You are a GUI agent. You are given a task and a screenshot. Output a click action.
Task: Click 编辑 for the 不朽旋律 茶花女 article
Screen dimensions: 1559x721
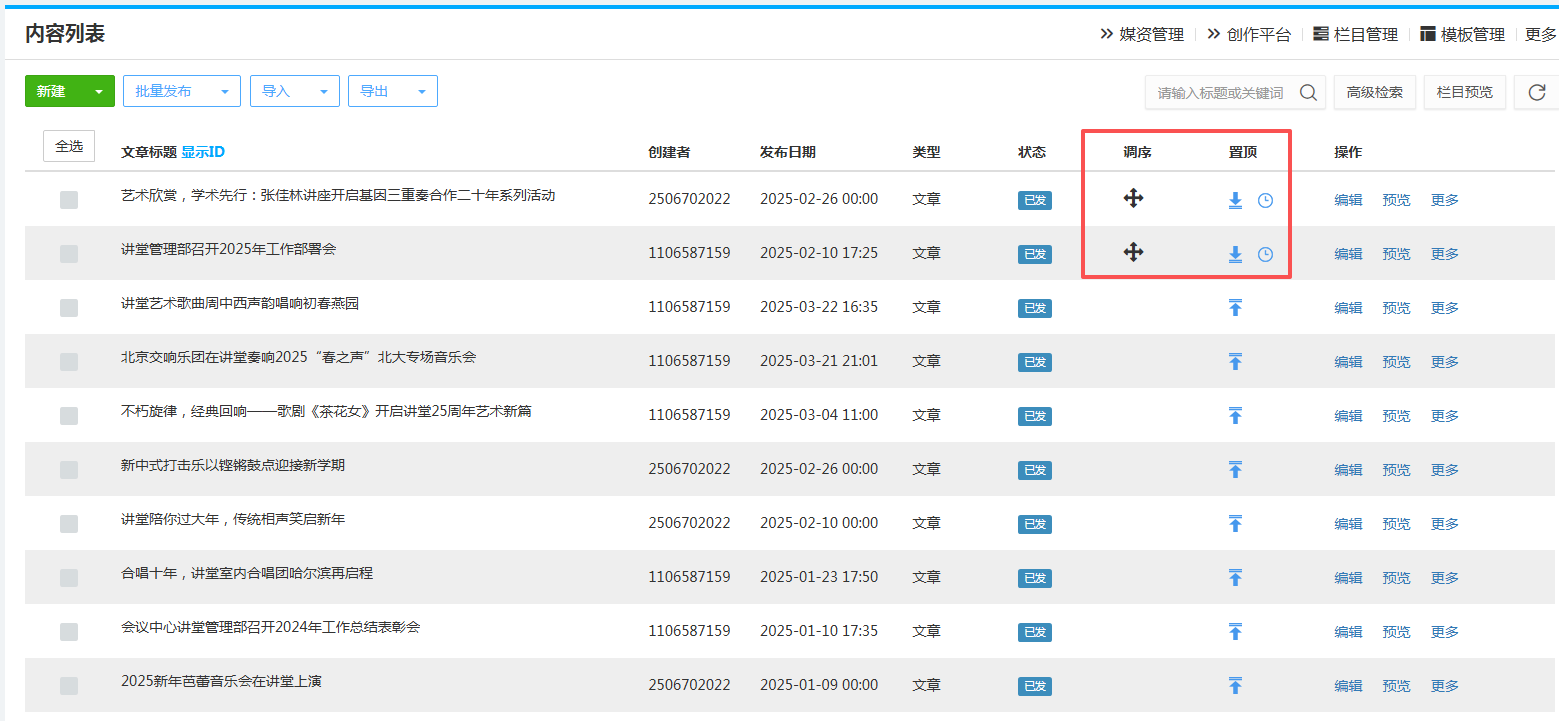pyautogui.click(x=1348, y=416)
